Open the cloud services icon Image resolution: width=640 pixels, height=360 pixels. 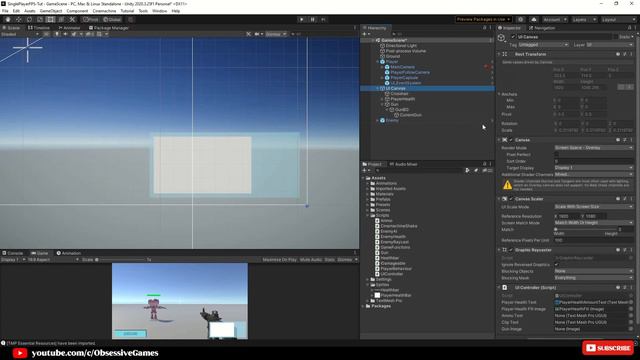[534, 20]
